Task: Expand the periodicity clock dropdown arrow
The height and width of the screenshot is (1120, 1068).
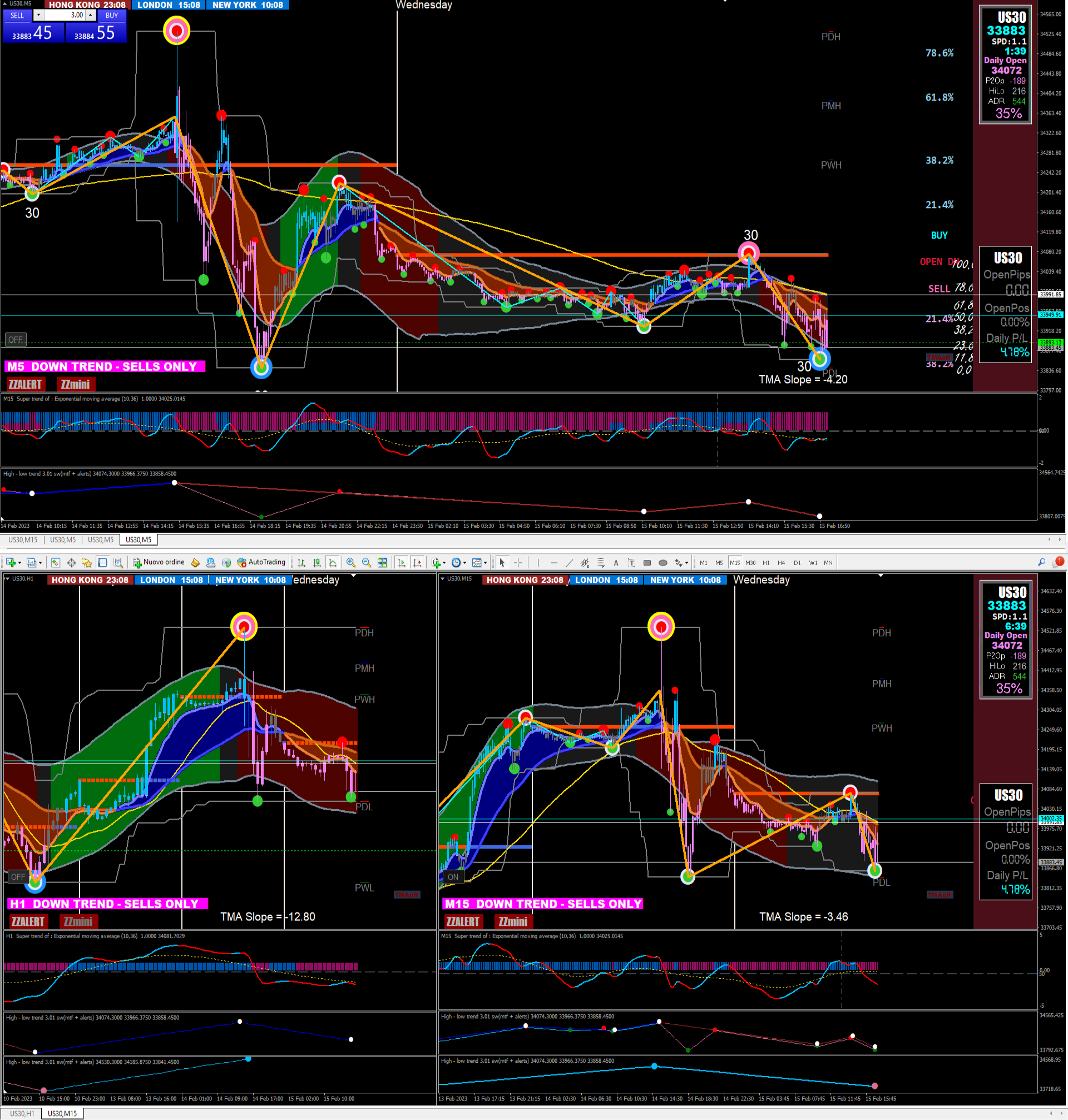Action: 465,563
